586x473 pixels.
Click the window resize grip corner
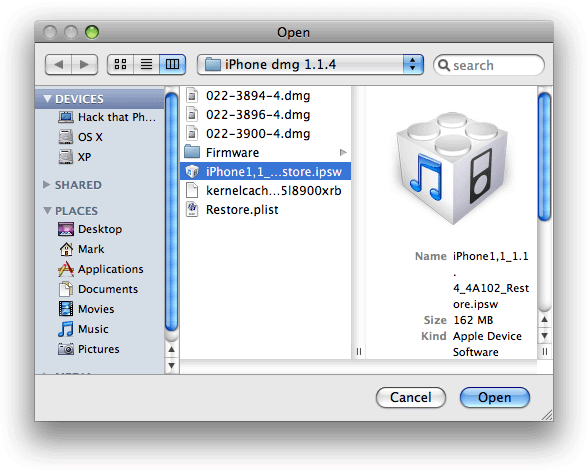tap(547, 415)
